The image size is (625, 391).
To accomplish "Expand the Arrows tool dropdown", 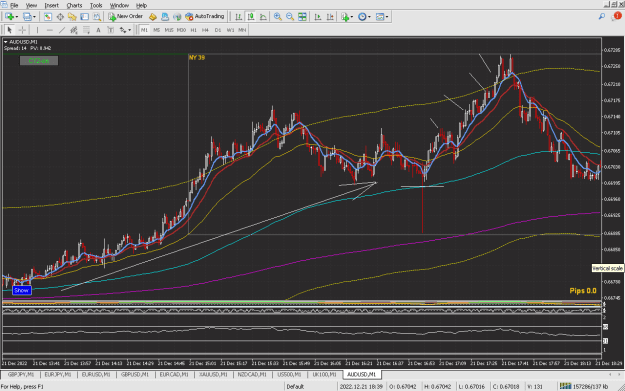I will click(130, 30).
